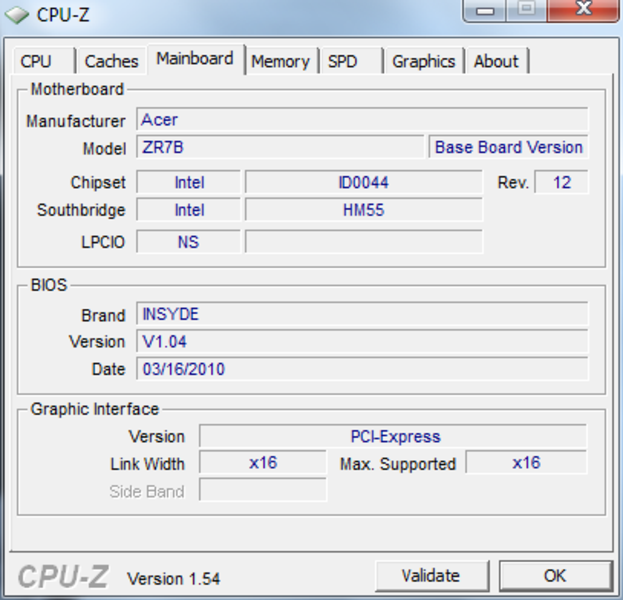Click the BIOS Date 03/16/2010 field
623x600 pixels.
(362, 369)
